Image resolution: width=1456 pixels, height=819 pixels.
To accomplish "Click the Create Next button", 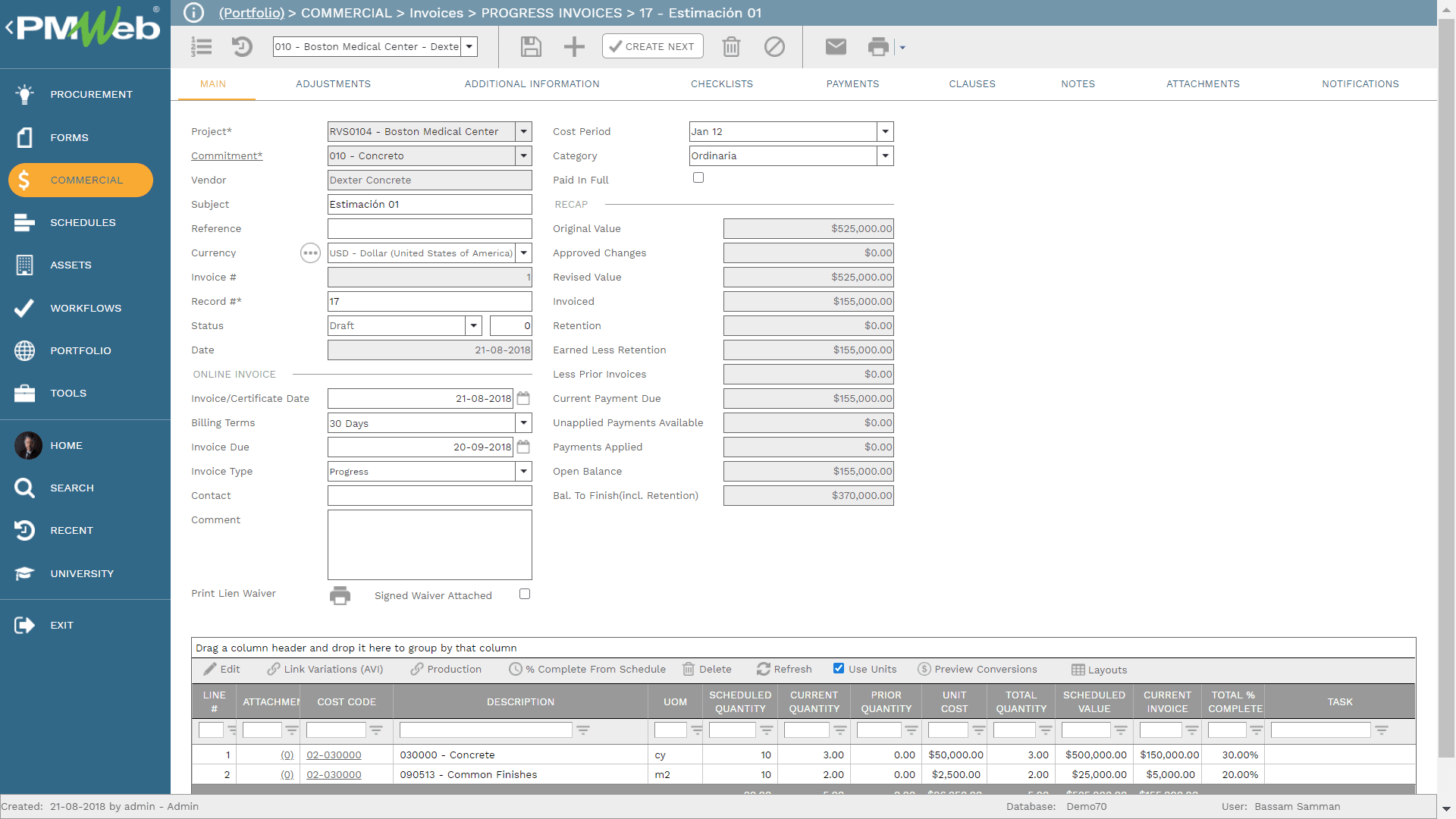I will (x=652, y=46).
